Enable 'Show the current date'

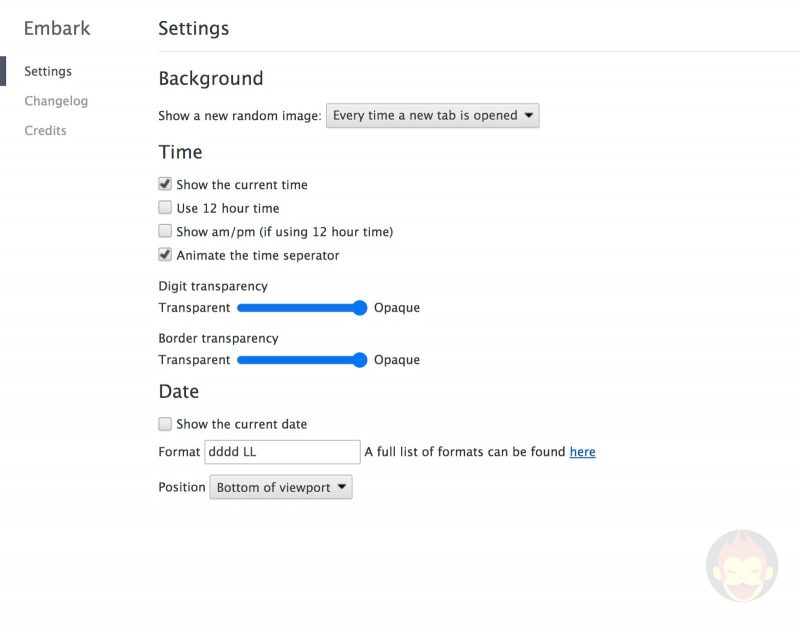165,424
